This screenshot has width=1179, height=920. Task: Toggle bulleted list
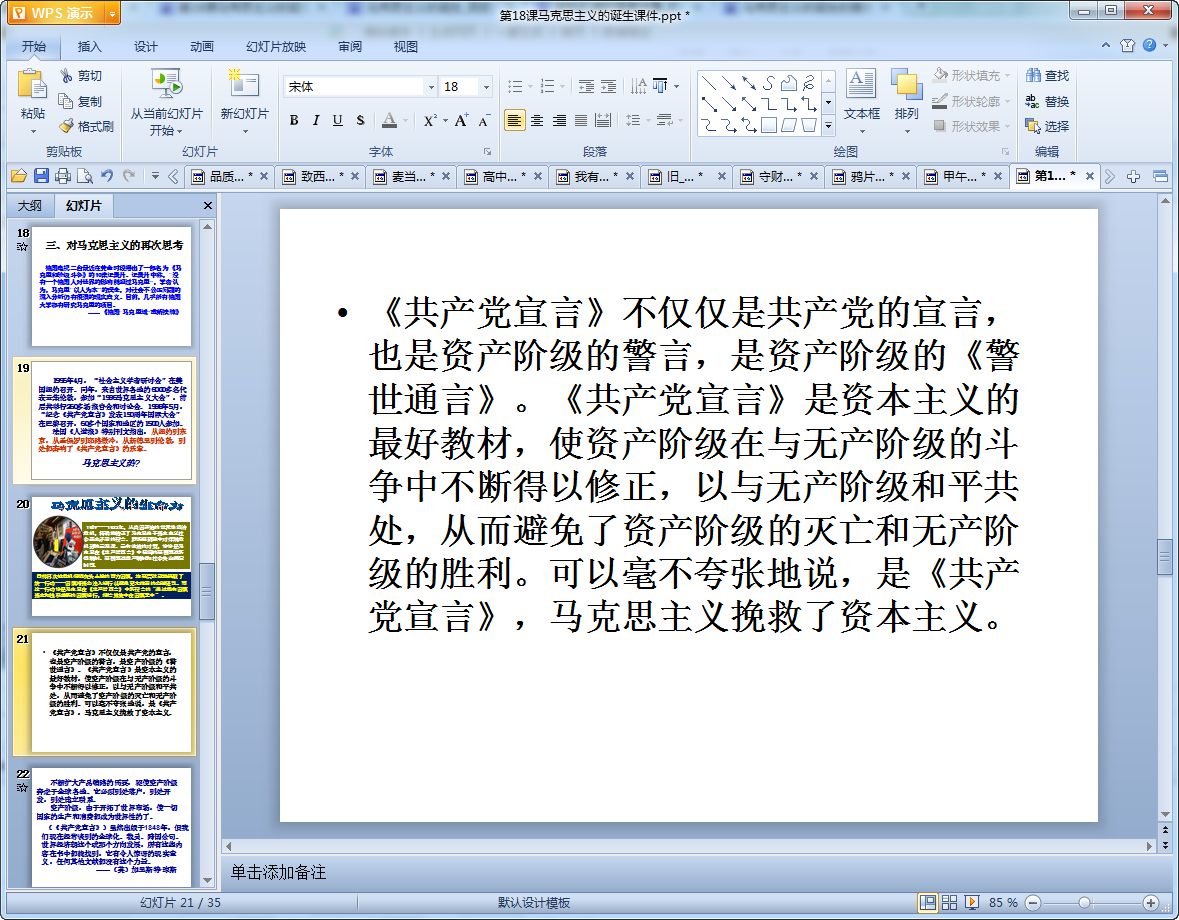coord(515,86)
